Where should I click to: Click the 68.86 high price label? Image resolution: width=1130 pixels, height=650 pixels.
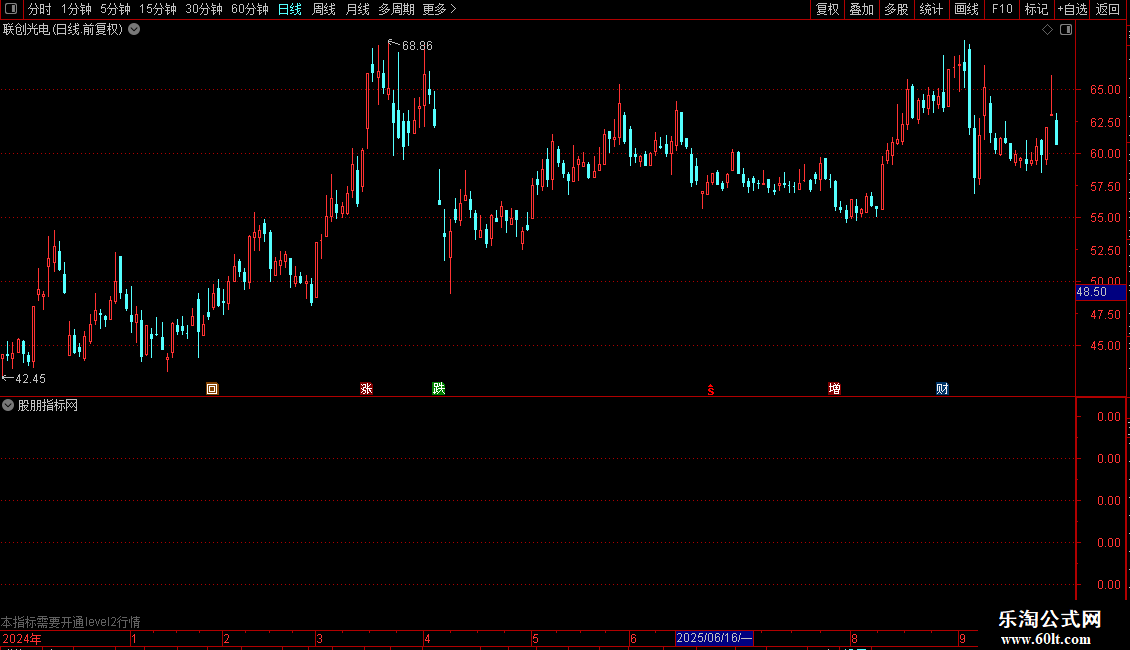click(417, 46)
